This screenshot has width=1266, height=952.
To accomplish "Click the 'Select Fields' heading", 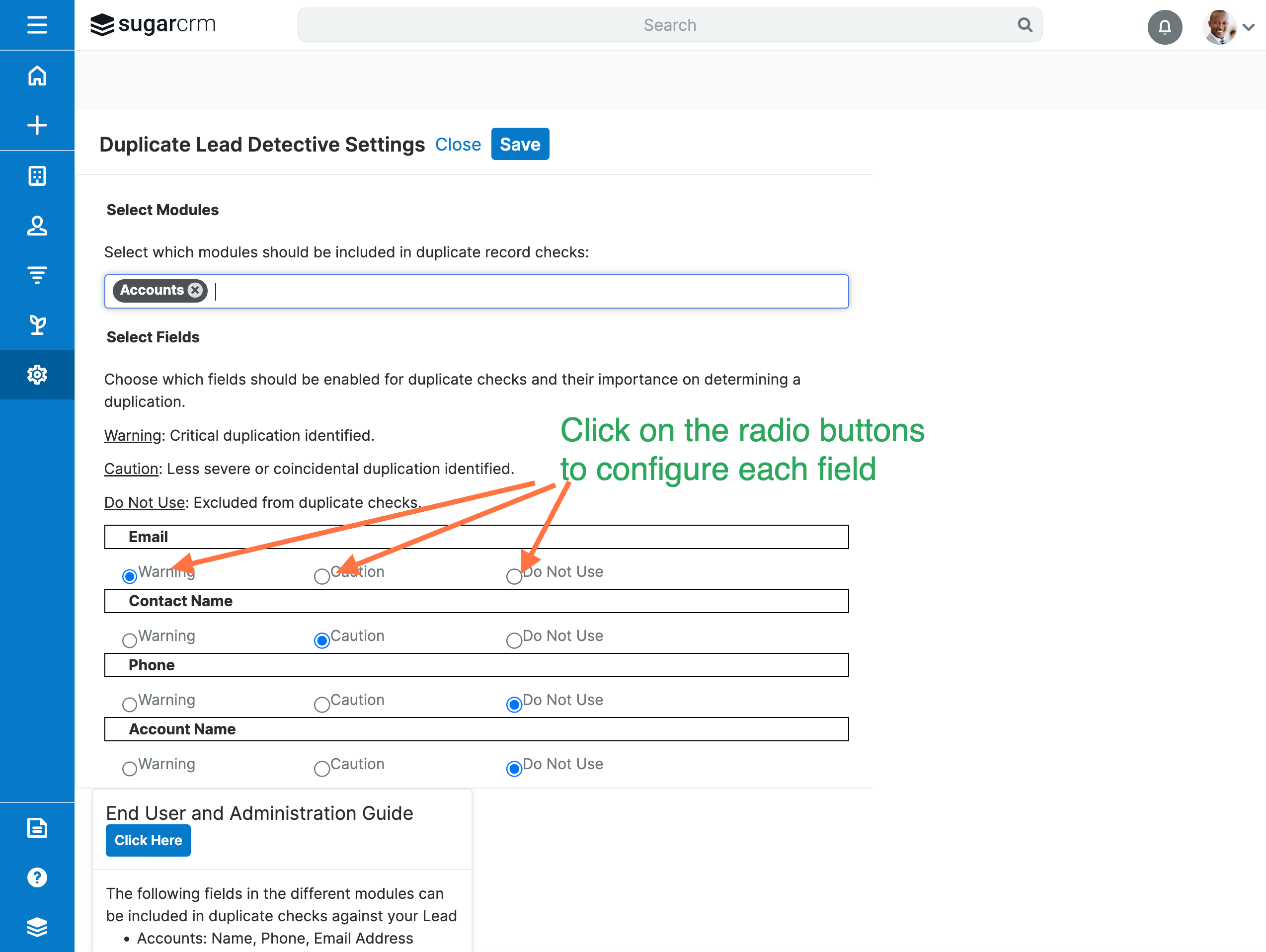I will (x=153, y=337).
